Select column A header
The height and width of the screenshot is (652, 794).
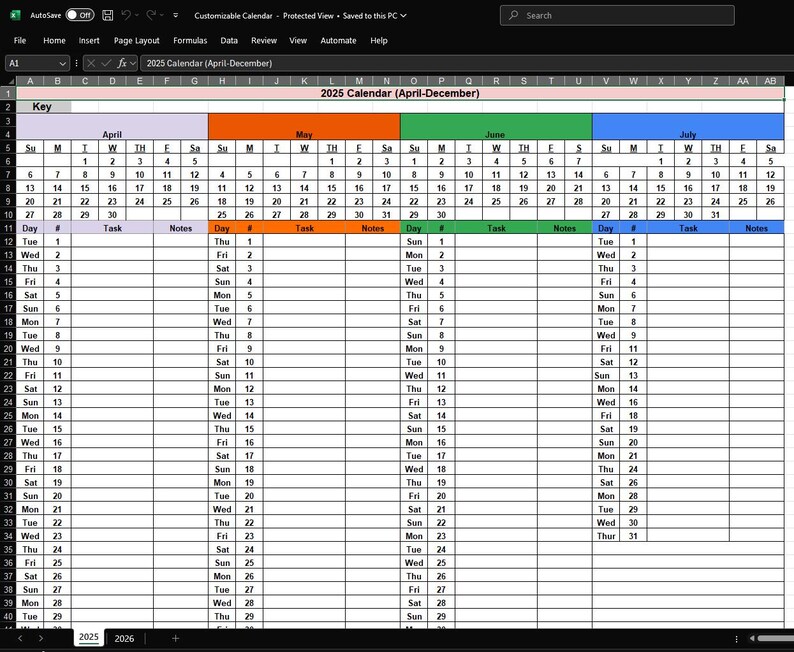[30, 81]
